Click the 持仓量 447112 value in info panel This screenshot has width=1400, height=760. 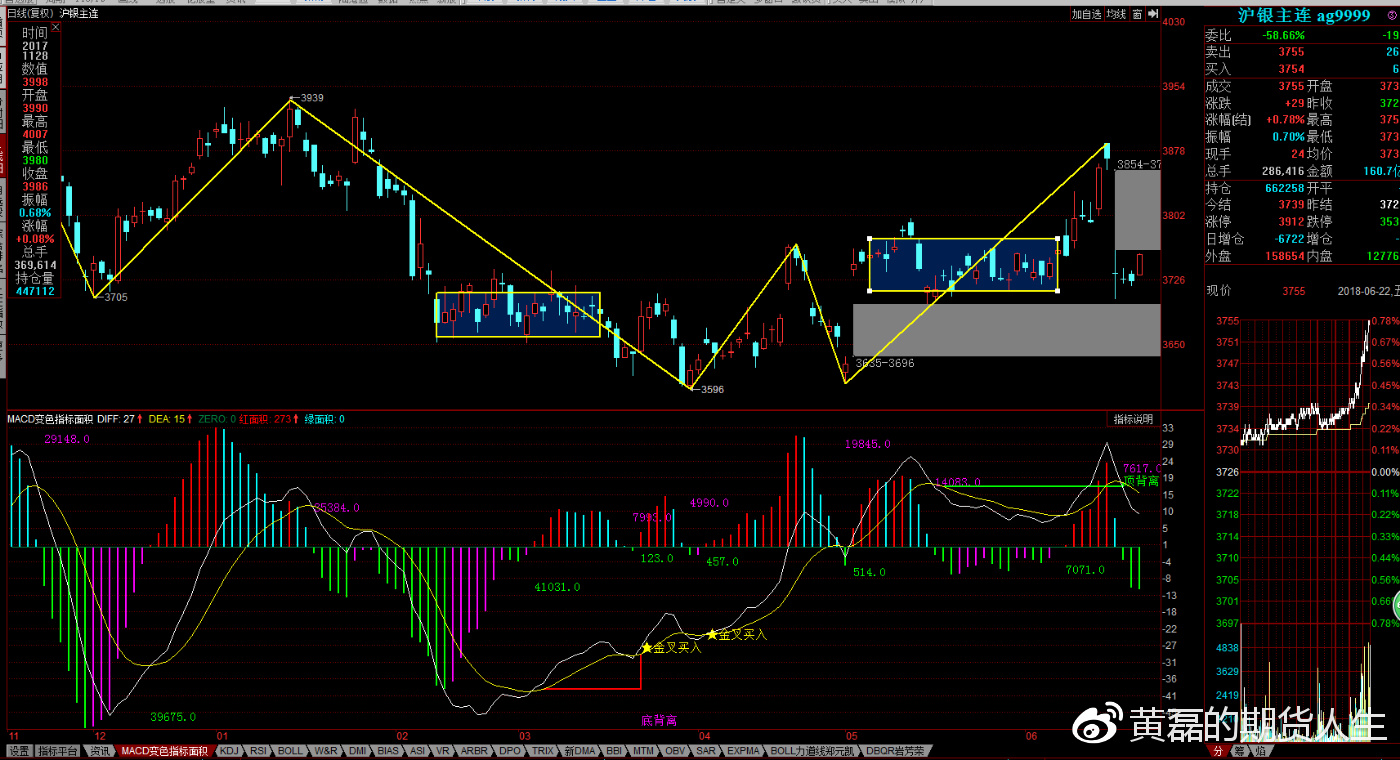tap(35, 291)
